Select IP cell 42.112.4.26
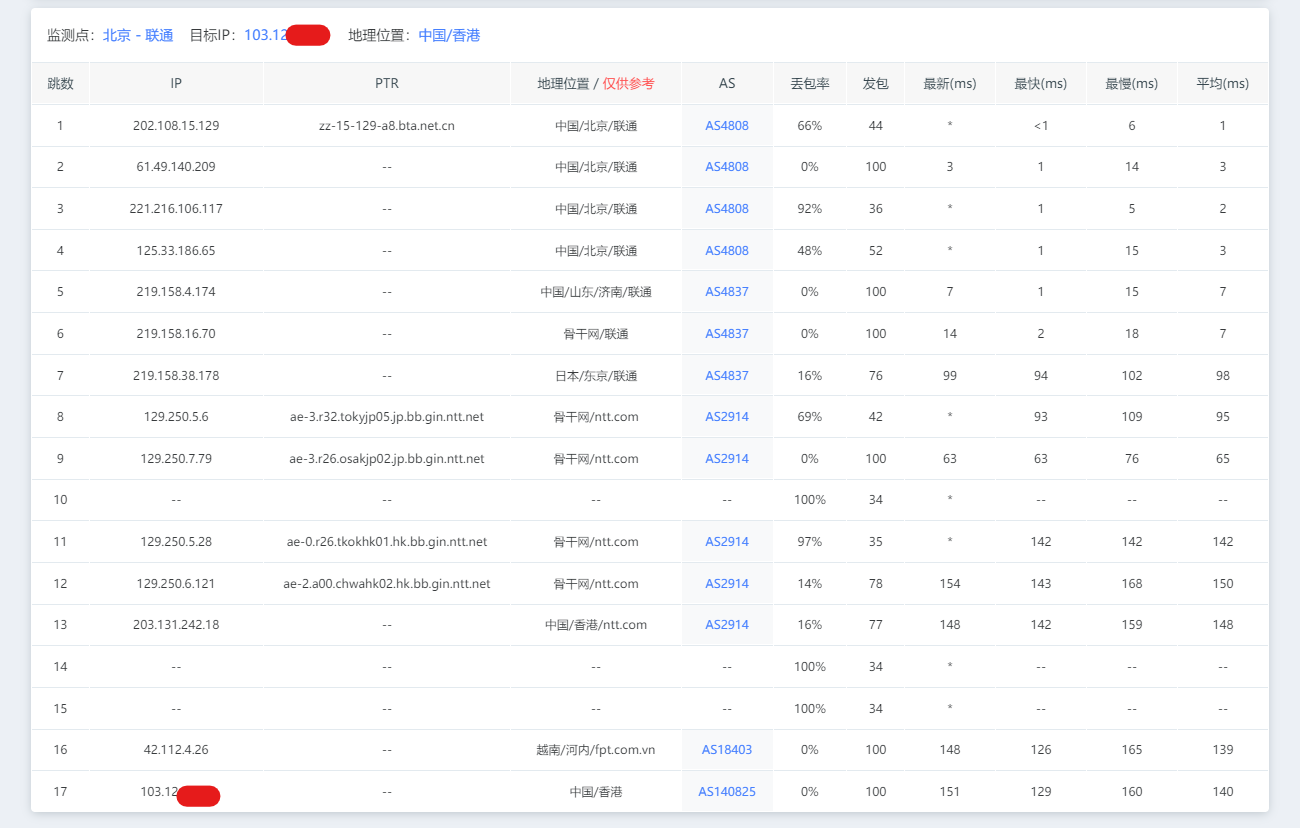The height and width of the screenshot is (828, 1300). coord(176,750)
